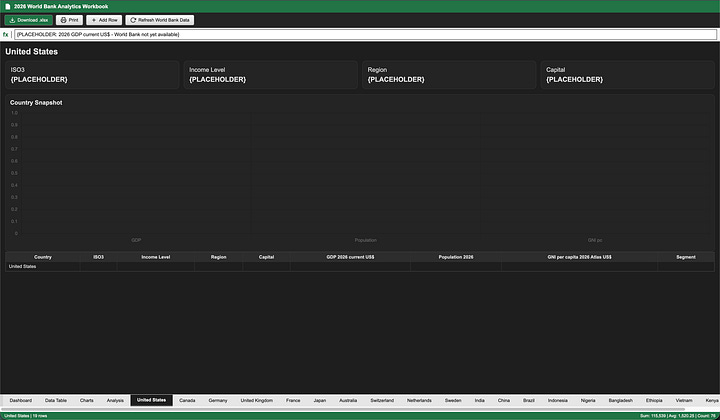Open the United Kingdom sheet tab

pyautogui.click(x=257, y=400)
